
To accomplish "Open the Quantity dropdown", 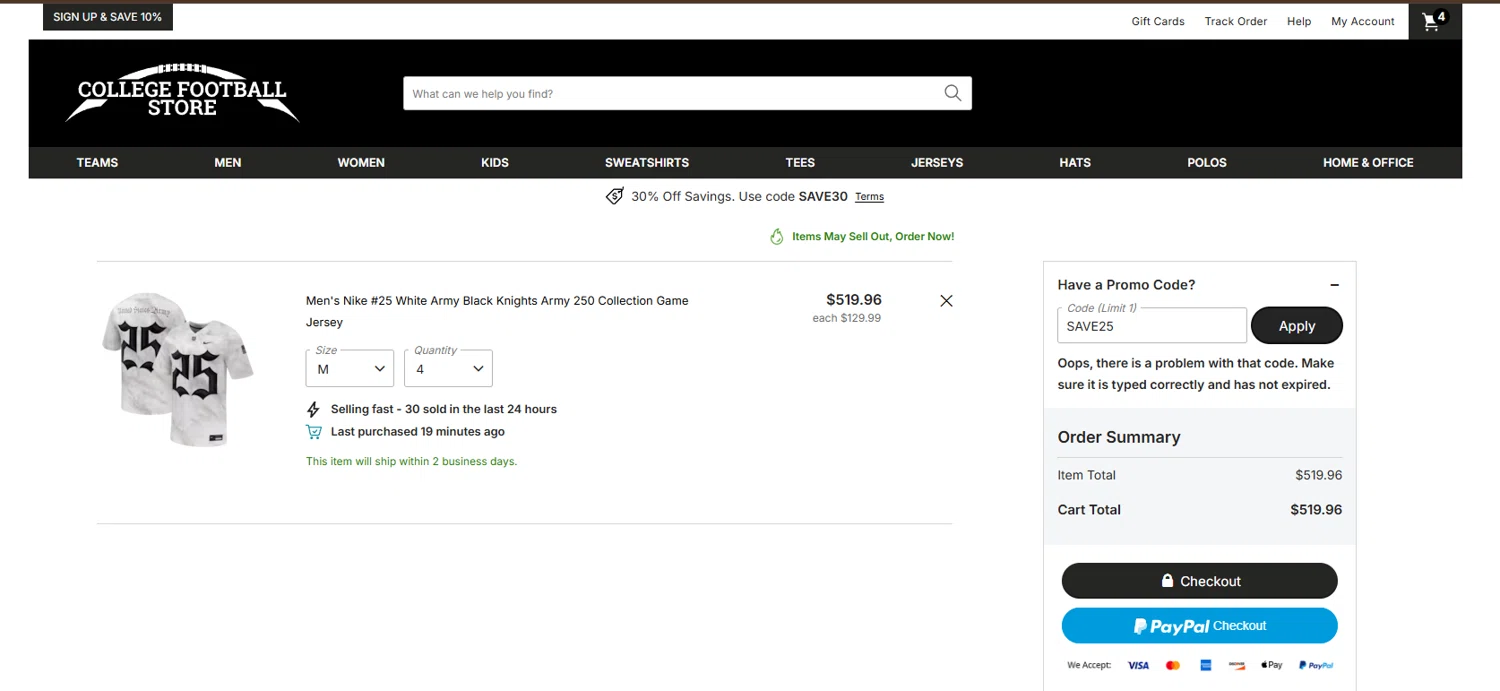I will click(x=448, y=368).
